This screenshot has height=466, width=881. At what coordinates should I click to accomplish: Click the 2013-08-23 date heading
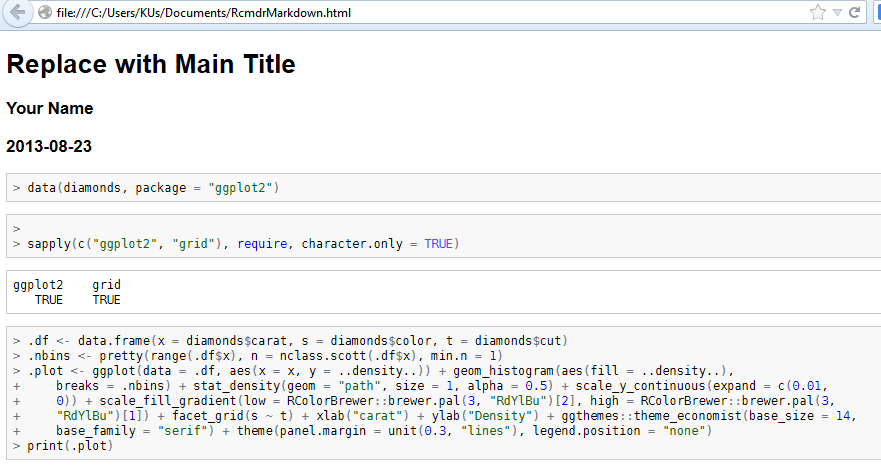(49, 146)
